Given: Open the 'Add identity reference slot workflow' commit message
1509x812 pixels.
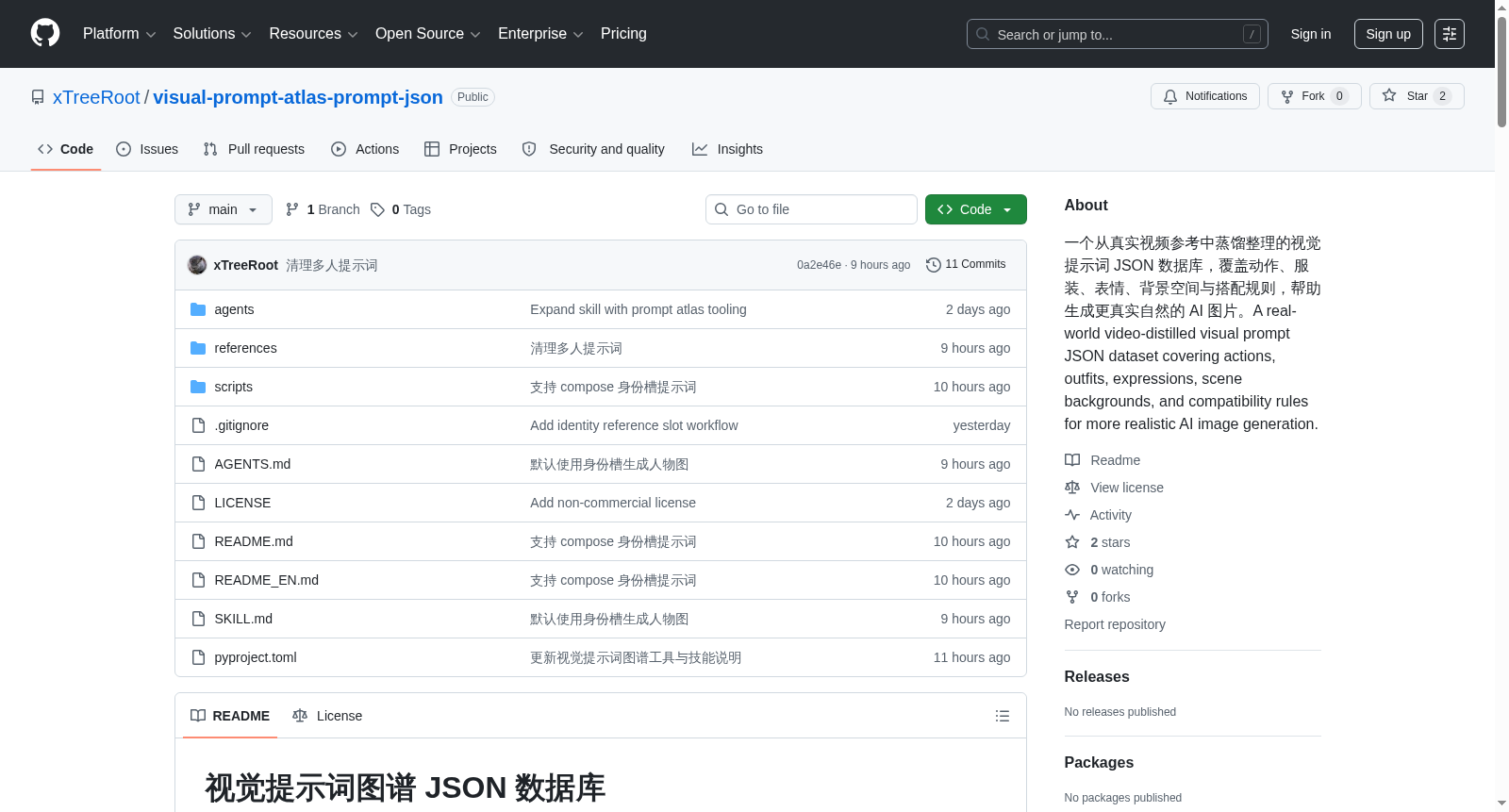Looking at the screenshot, I should 634,425.
